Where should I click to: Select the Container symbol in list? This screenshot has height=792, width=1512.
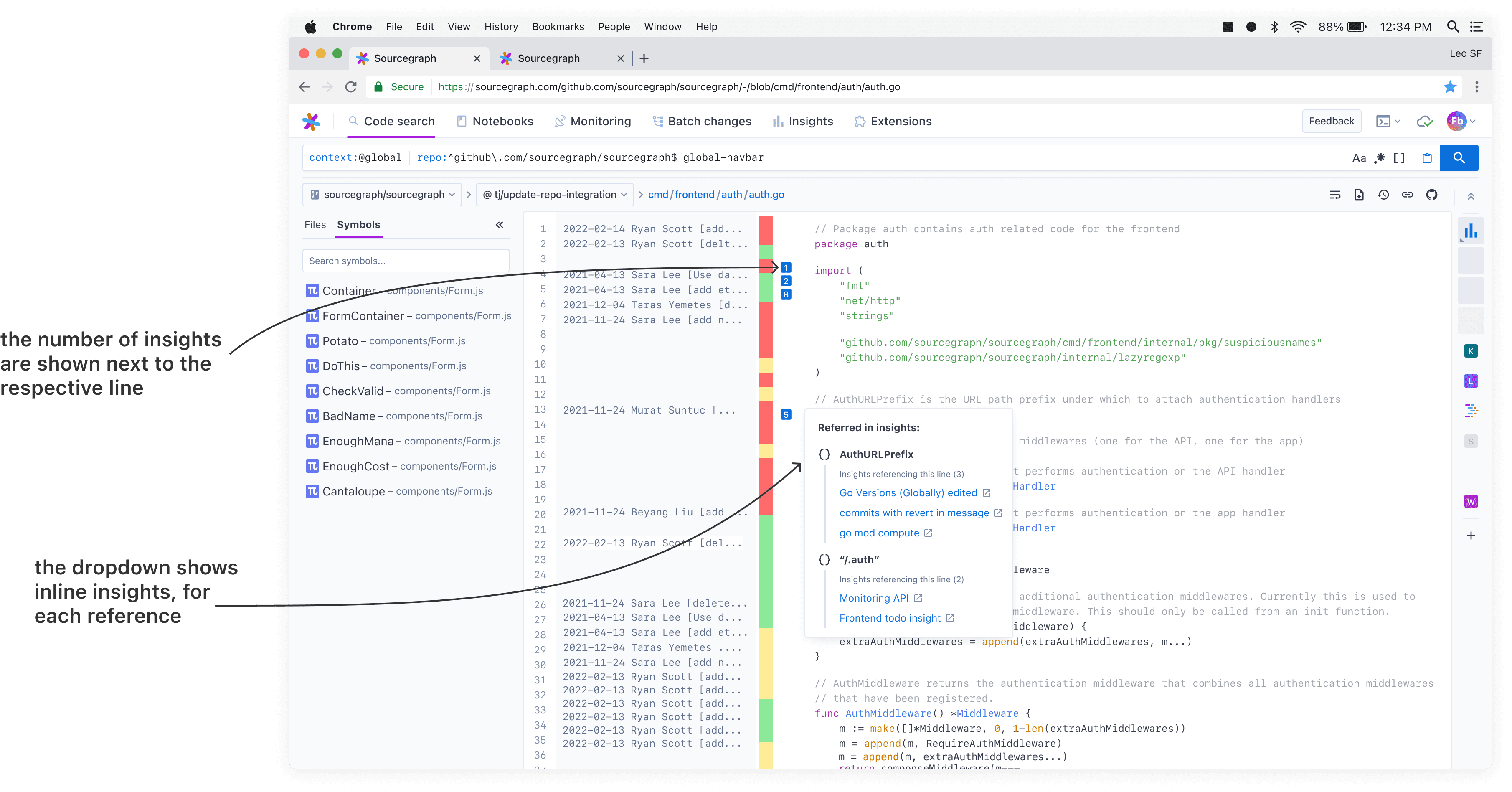click(x=394, y=291)
